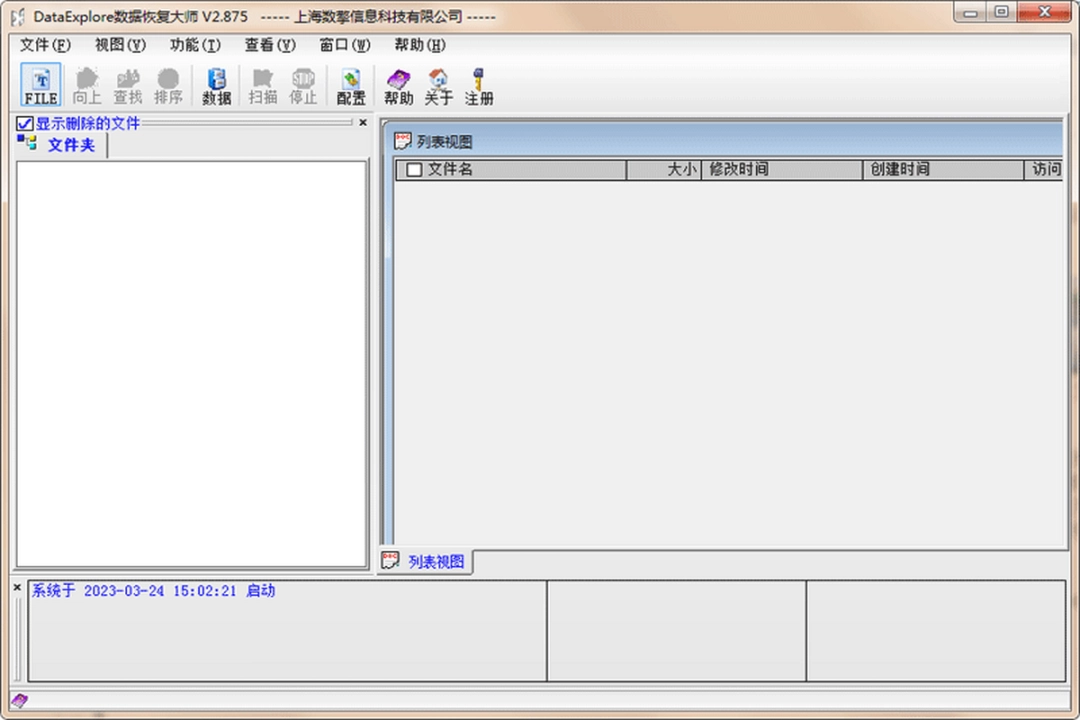The width and height of the screenshot is (1080, 720).
Task: Open the 文件(F) menu
Action: tap(45, 45)
